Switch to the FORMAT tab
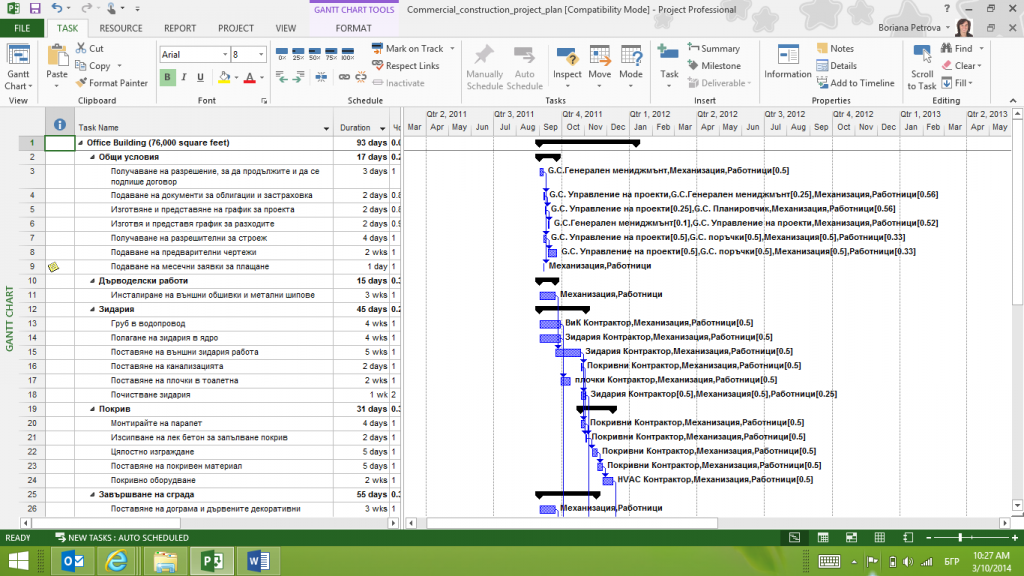Image resolution: width=1024 pixels, height=576 pixels. point(353,28)
